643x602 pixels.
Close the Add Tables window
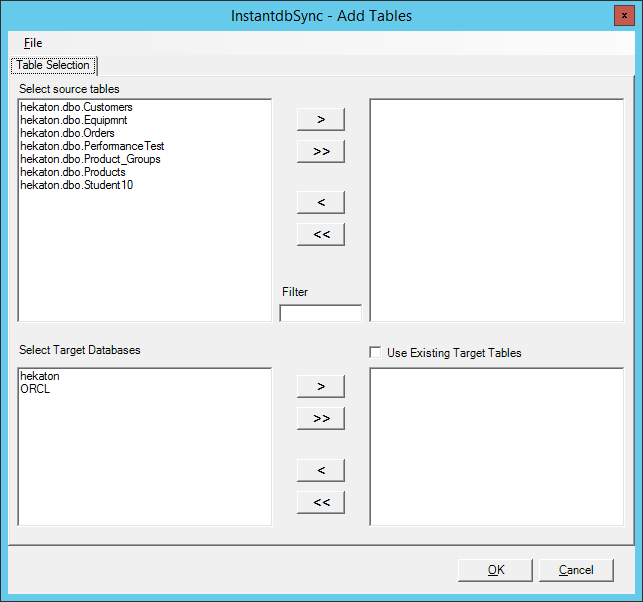(x=624, y=16)
